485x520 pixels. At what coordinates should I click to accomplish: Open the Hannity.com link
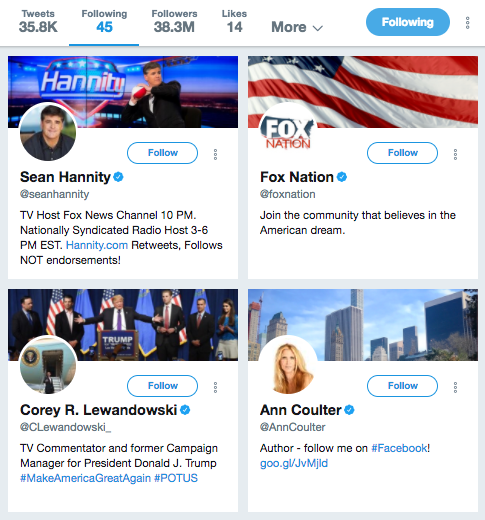(97, 245)
